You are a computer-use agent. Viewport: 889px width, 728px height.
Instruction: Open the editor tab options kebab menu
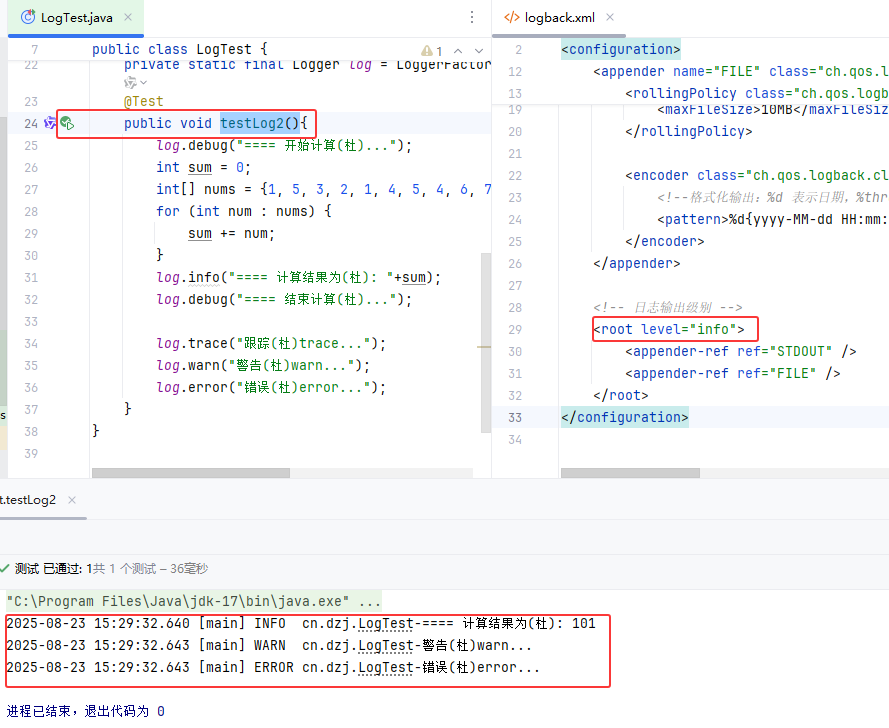point(472,17)
